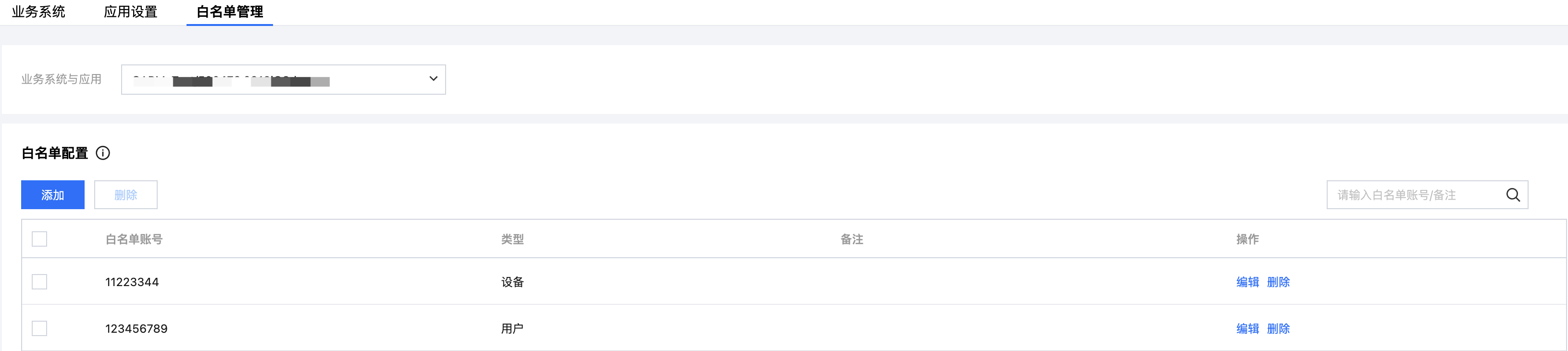Edit the 123456789 whitelist entry
Screen dimensions: 1568x351
(x=1247, y=329)
